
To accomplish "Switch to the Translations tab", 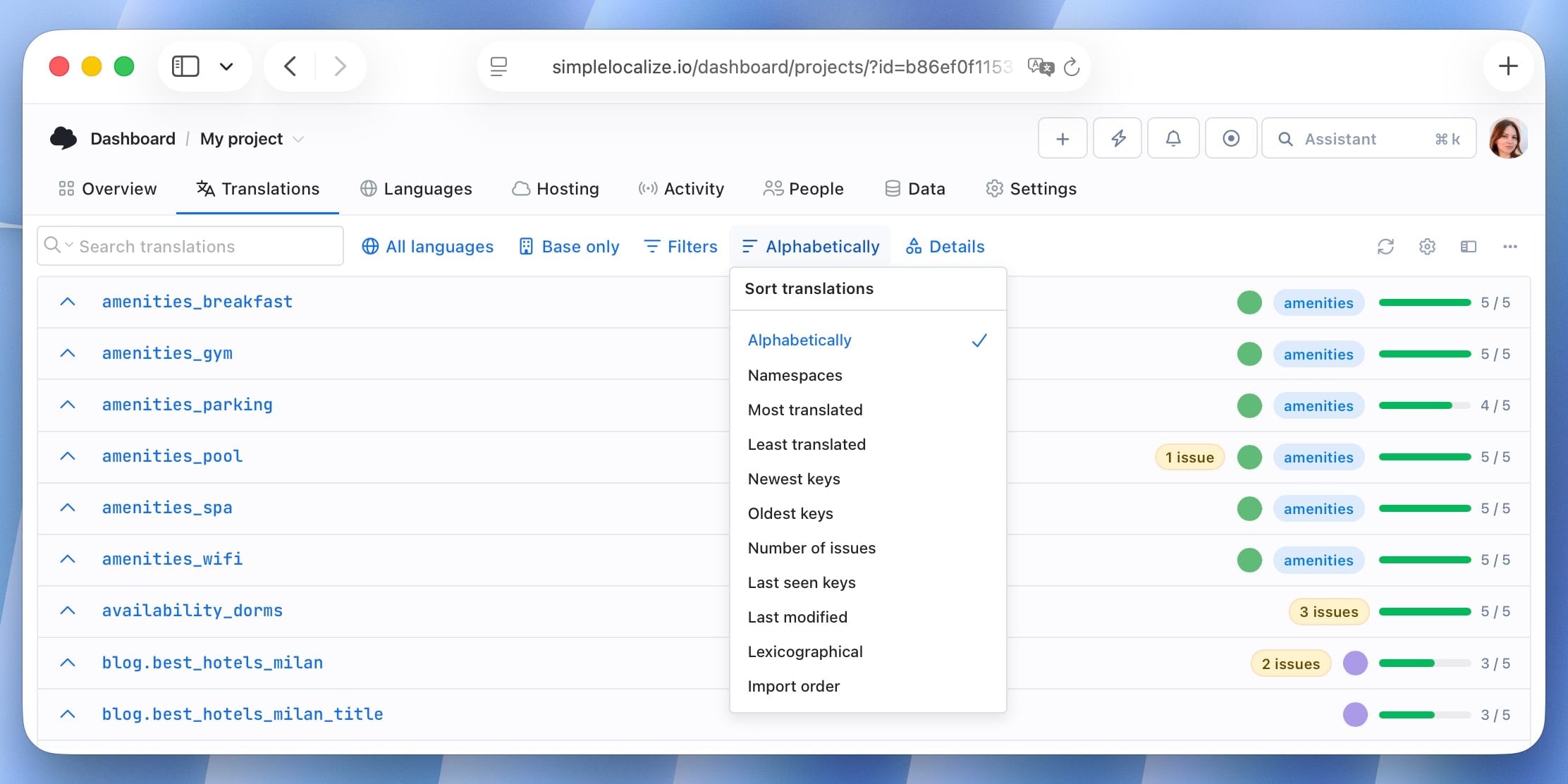I will [x=258, y=189].
